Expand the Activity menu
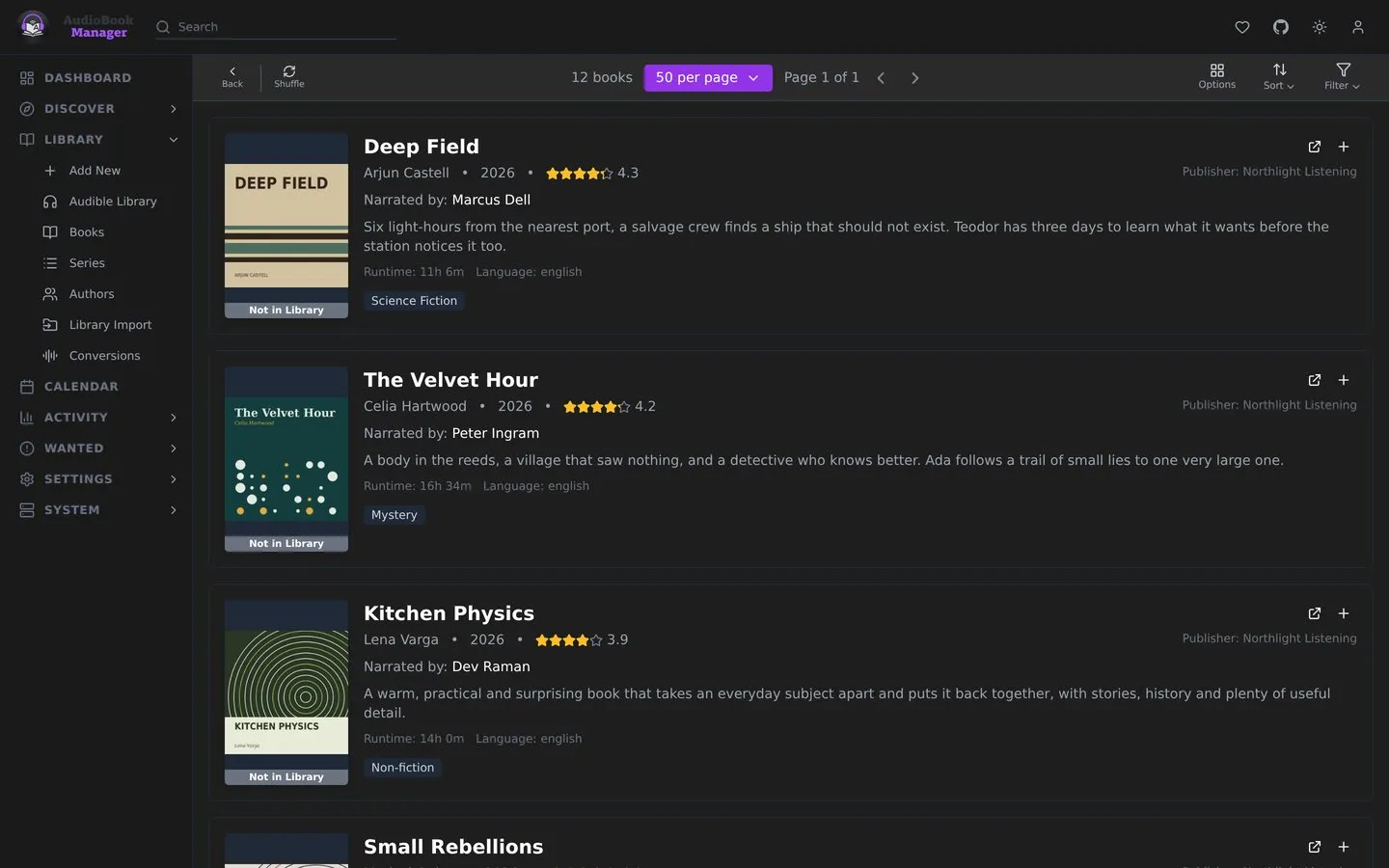1389x868 pixels. [x=96, y=418]
